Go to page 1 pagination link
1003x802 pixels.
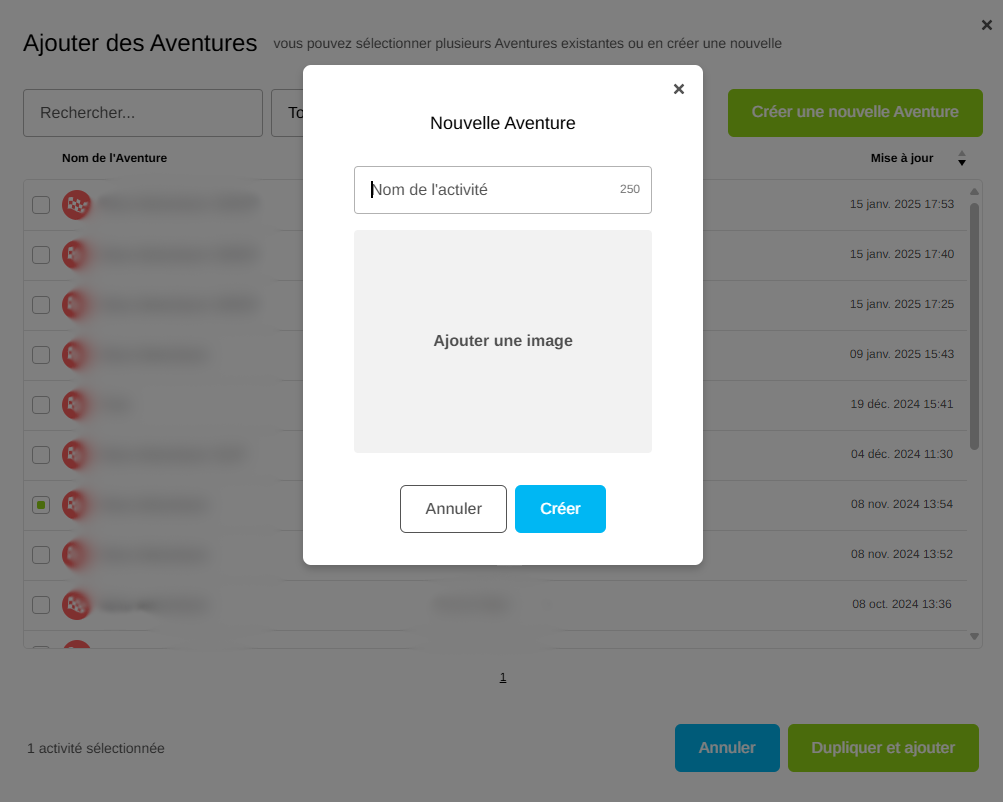click(x=503, y=677)
